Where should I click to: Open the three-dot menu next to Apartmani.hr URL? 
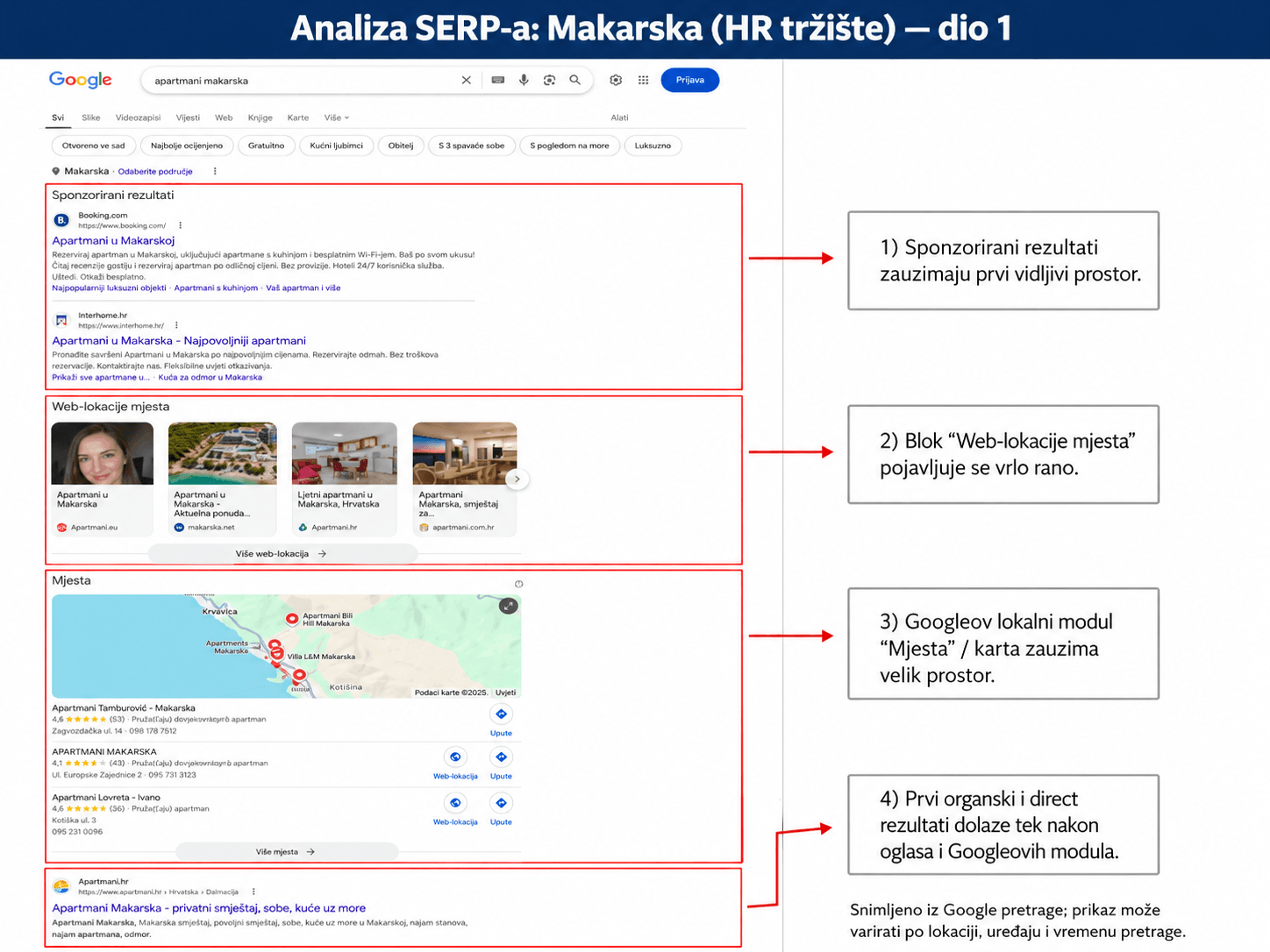coord(253,892)
